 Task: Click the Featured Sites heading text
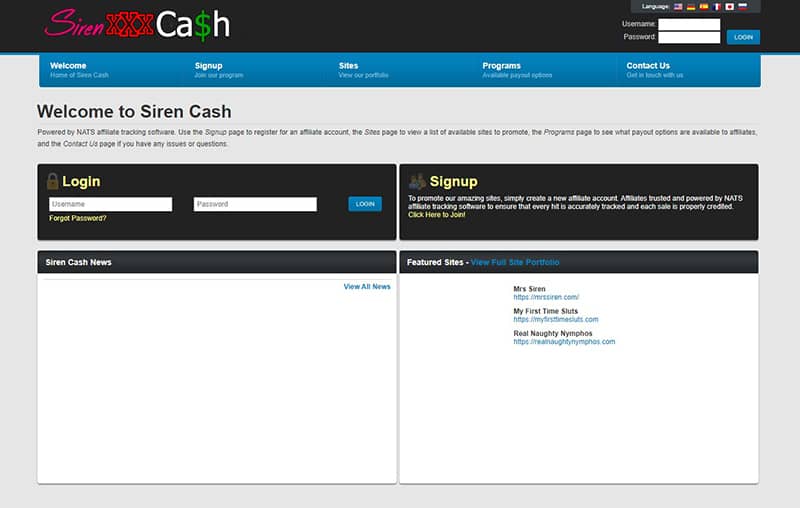pyautogui.click(x=435, y=262)
